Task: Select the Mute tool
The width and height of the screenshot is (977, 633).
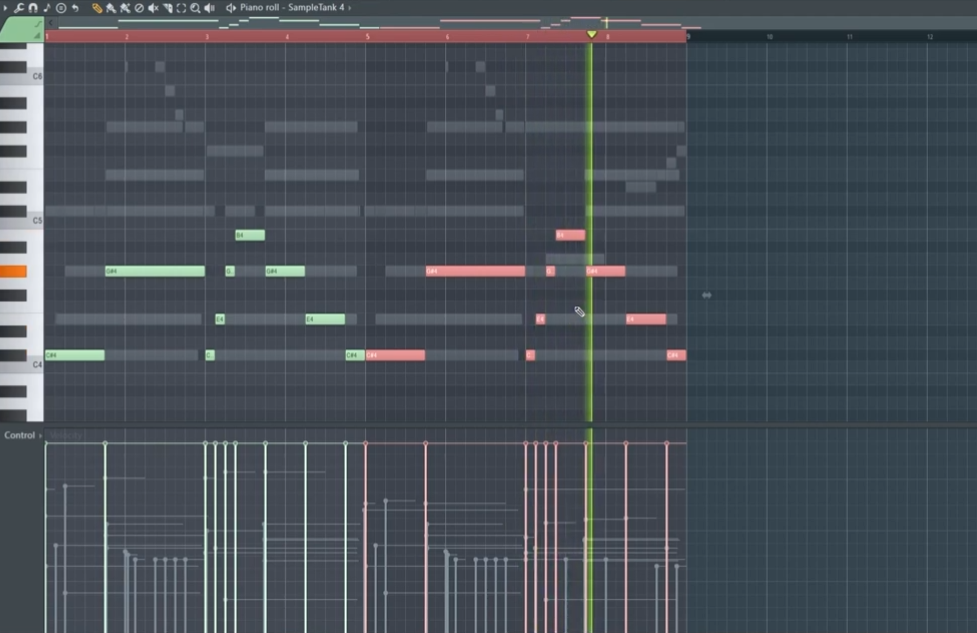Action: pyautogui.click(x=153, y=7)
